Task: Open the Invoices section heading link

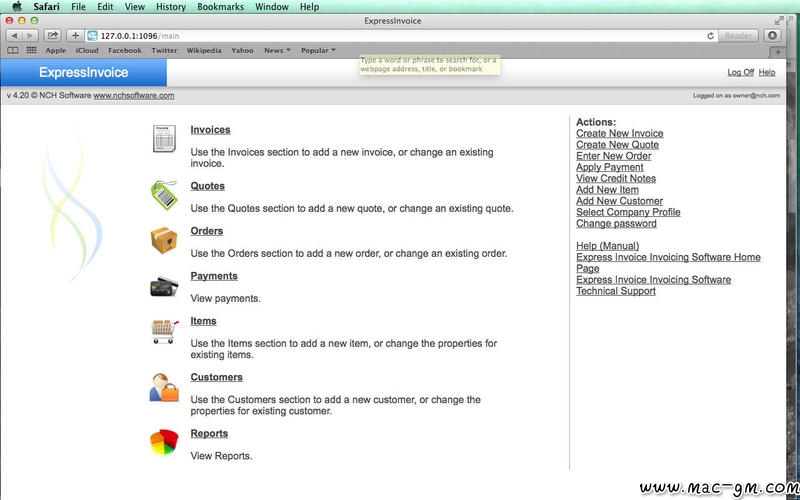Action: [210, 130]
